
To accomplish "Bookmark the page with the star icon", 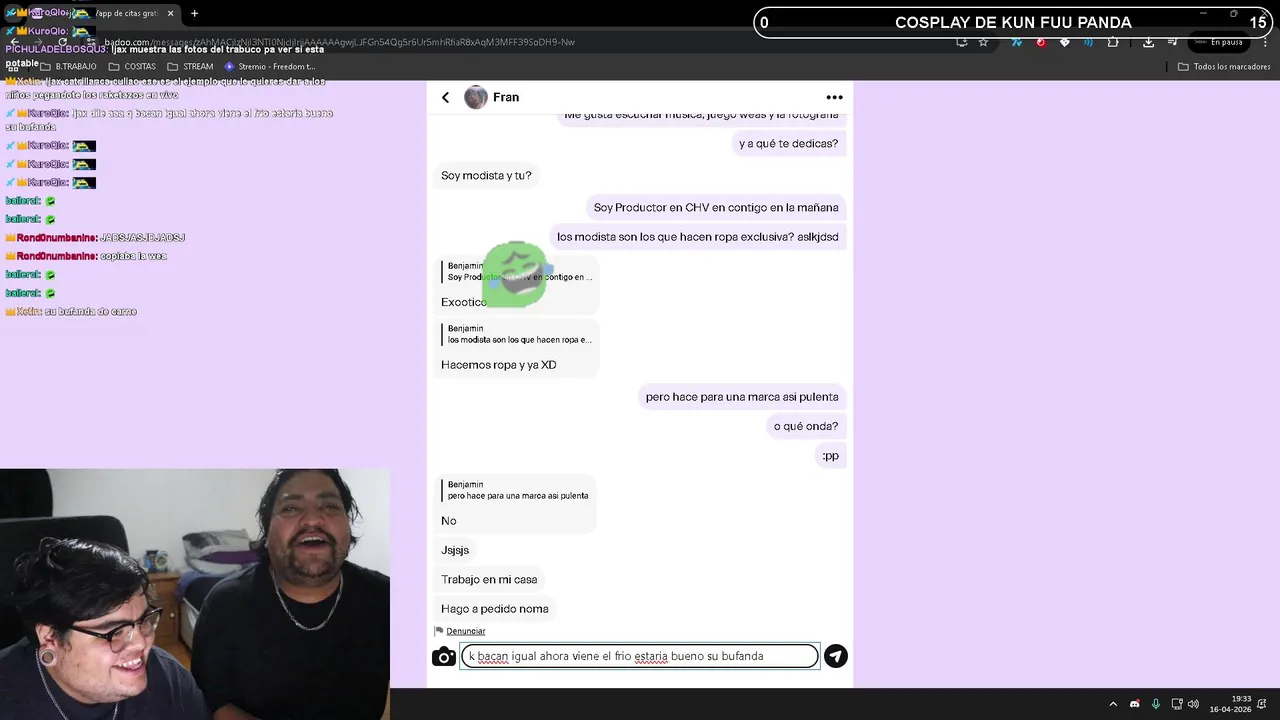I will (983, 42).
